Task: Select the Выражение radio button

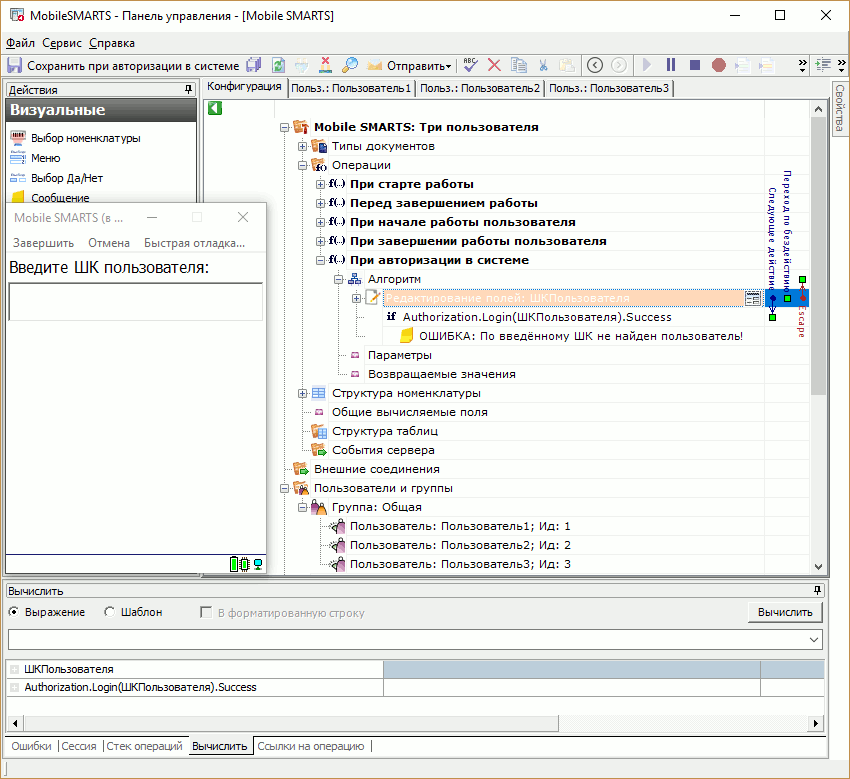Action: coord(14,611)
